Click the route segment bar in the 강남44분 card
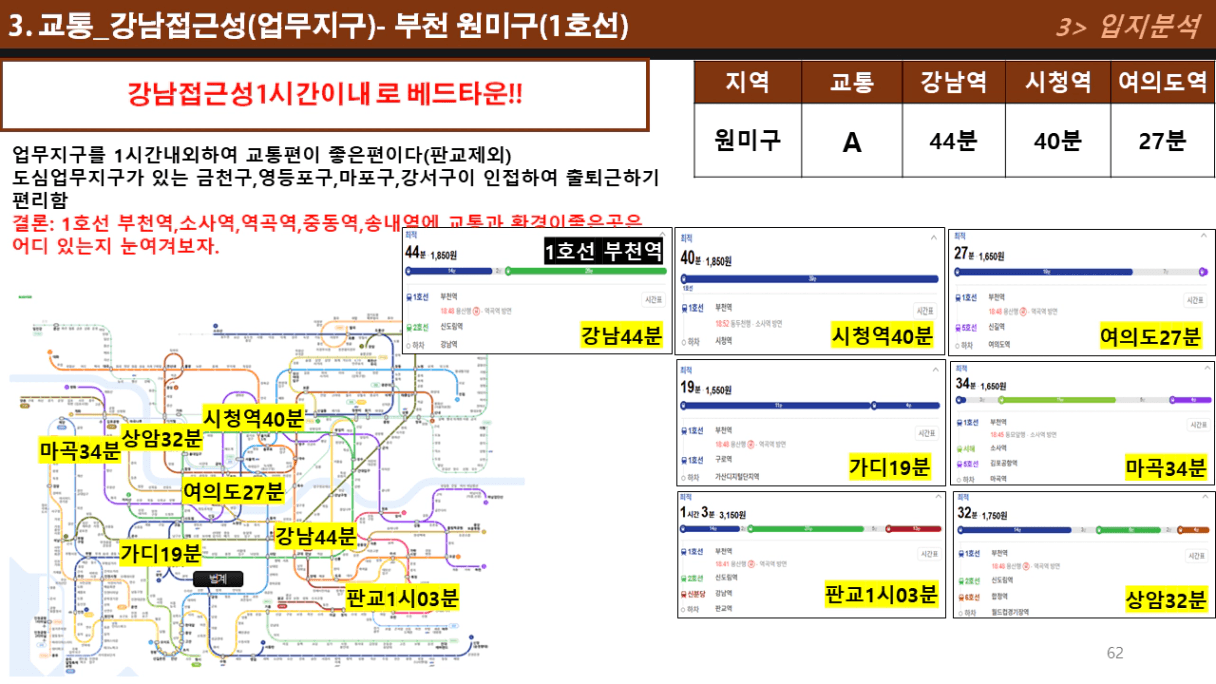 (535, 270)
